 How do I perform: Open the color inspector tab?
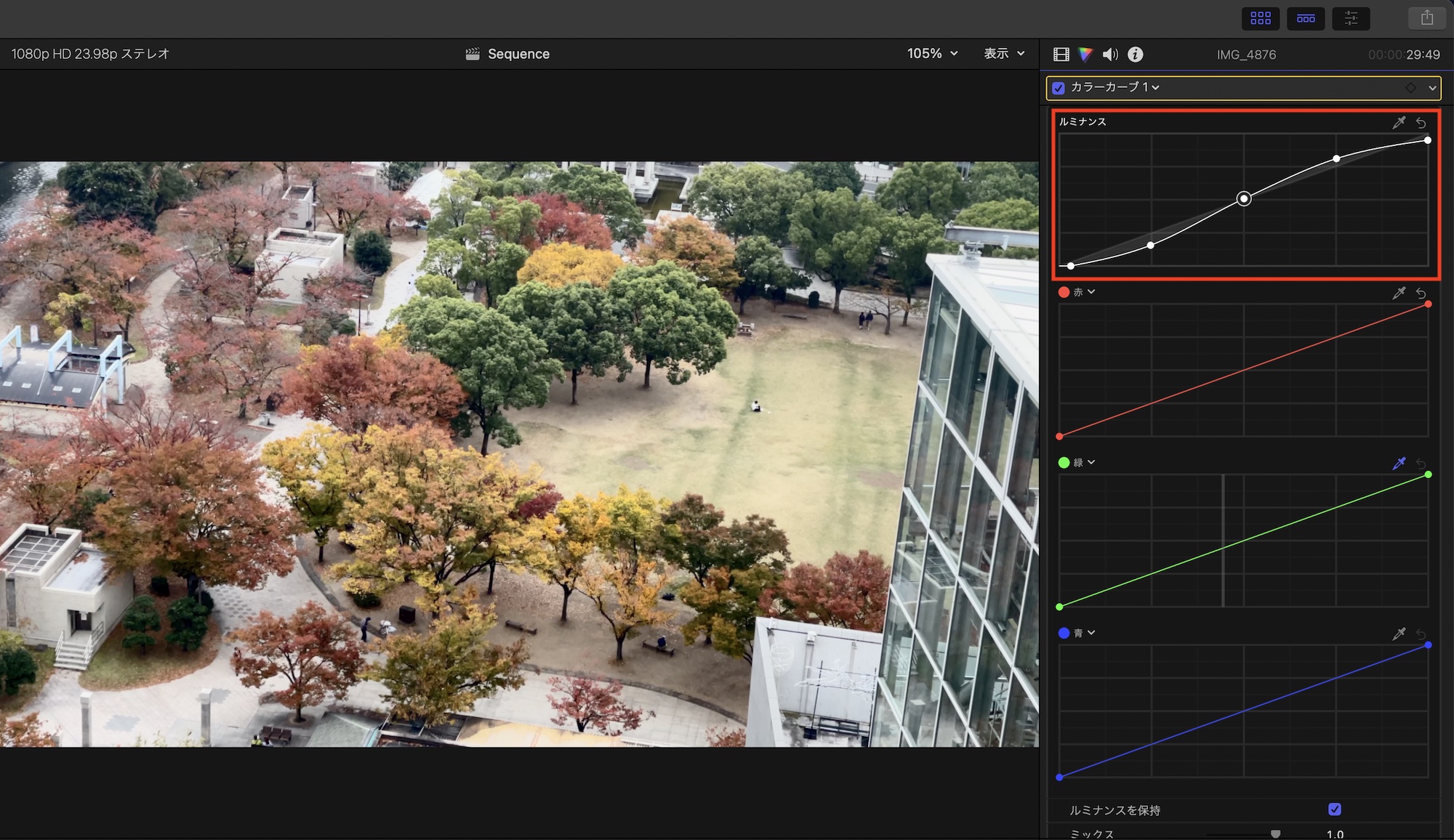pos(1085,54)
